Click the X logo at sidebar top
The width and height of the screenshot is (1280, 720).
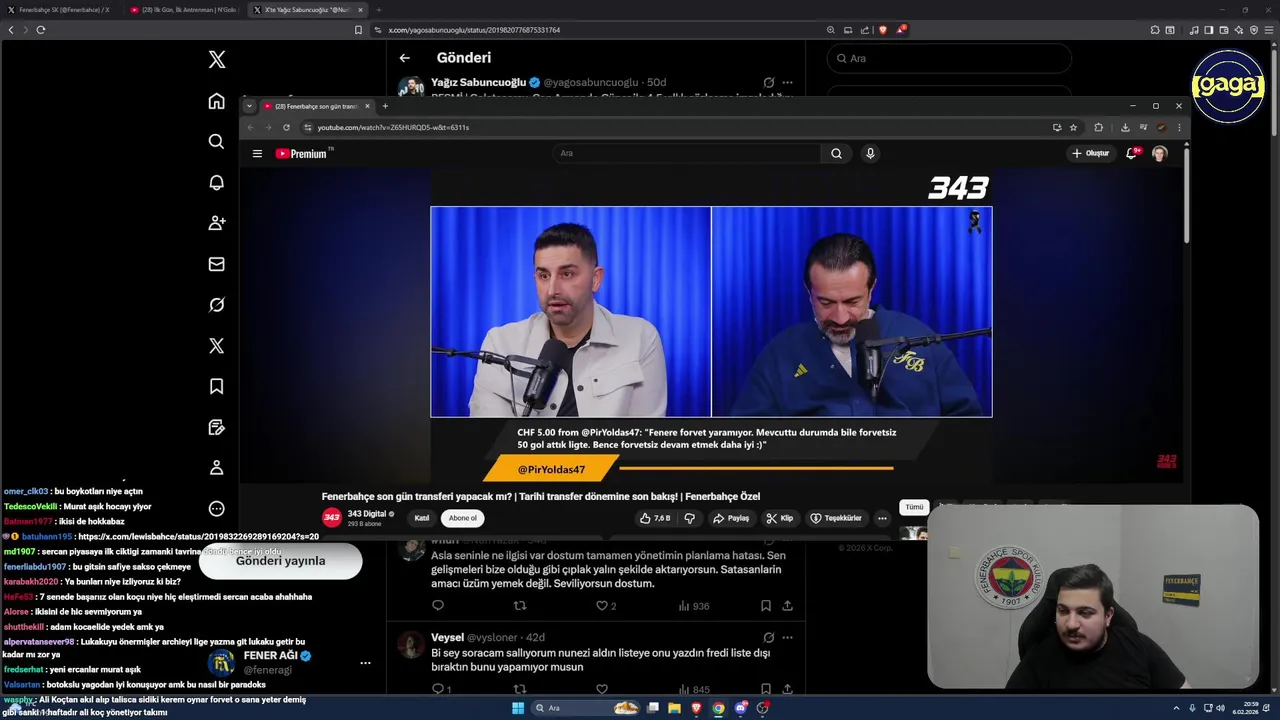(217, 60)
